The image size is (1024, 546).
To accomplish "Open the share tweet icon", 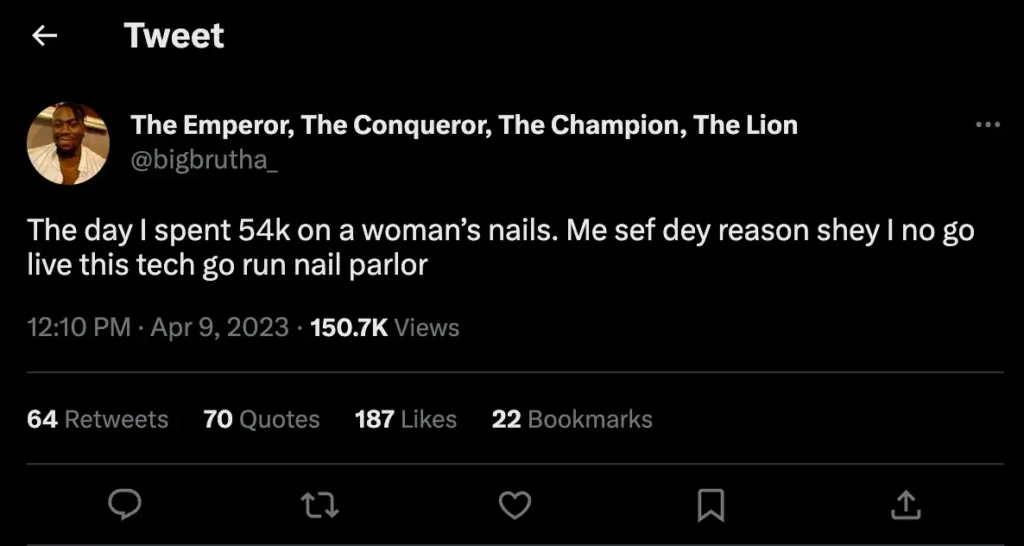I will pyautogui.click(x=904, y=505).
